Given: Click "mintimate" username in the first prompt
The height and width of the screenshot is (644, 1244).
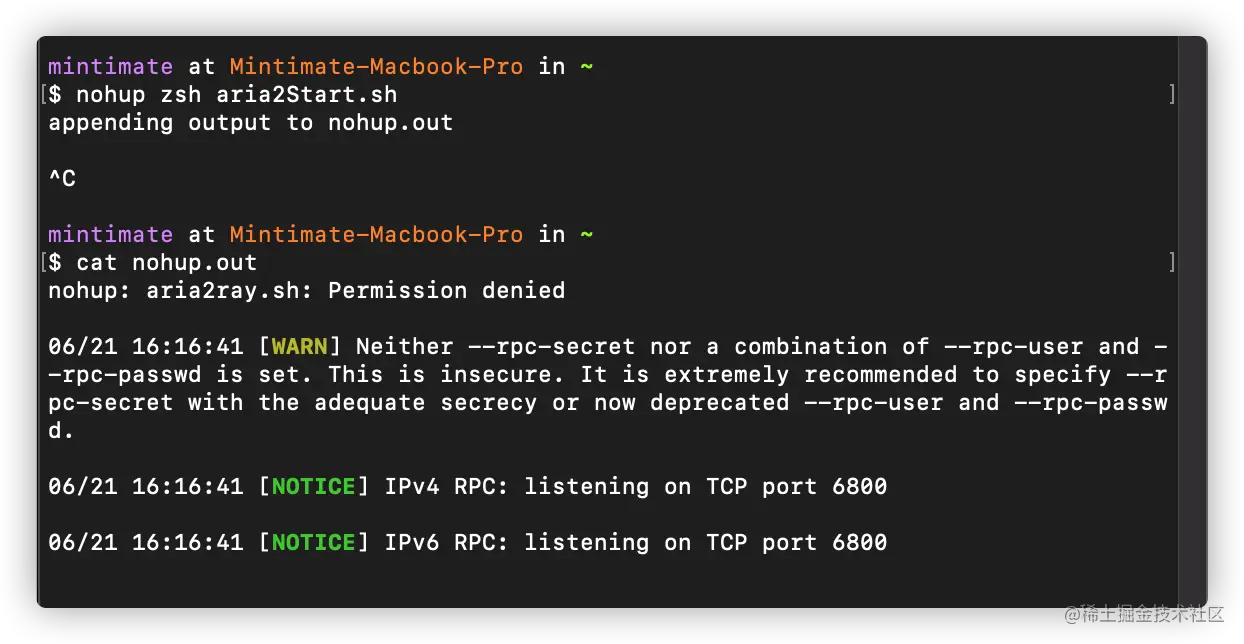Looking at the screenshot, I should 110,67.
